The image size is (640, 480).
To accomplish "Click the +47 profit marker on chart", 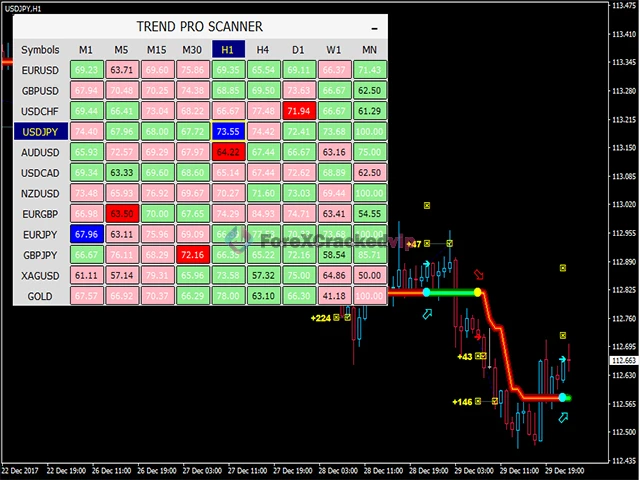I will coord(416,243).
